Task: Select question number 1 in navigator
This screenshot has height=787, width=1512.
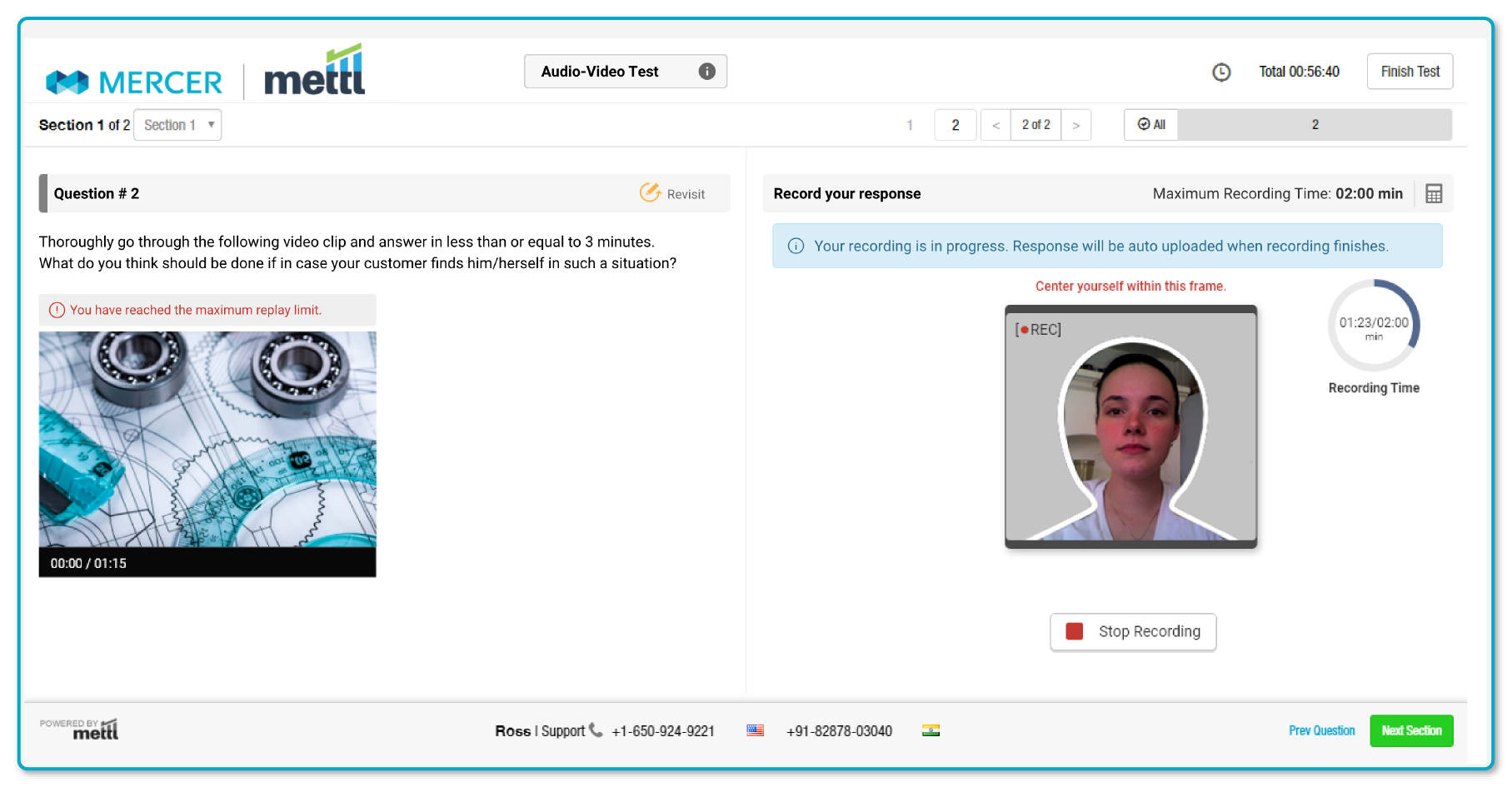Action: (910, 125)
